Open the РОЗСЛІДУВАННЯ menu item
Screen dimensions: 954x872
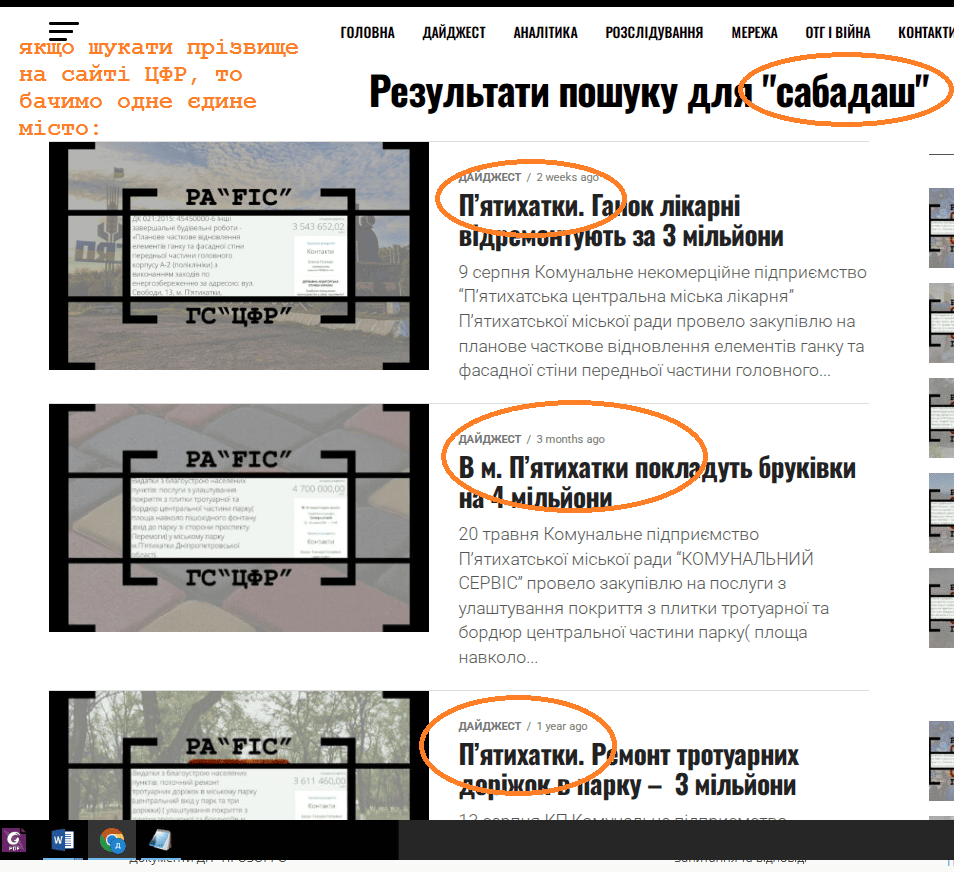point(653,33)
